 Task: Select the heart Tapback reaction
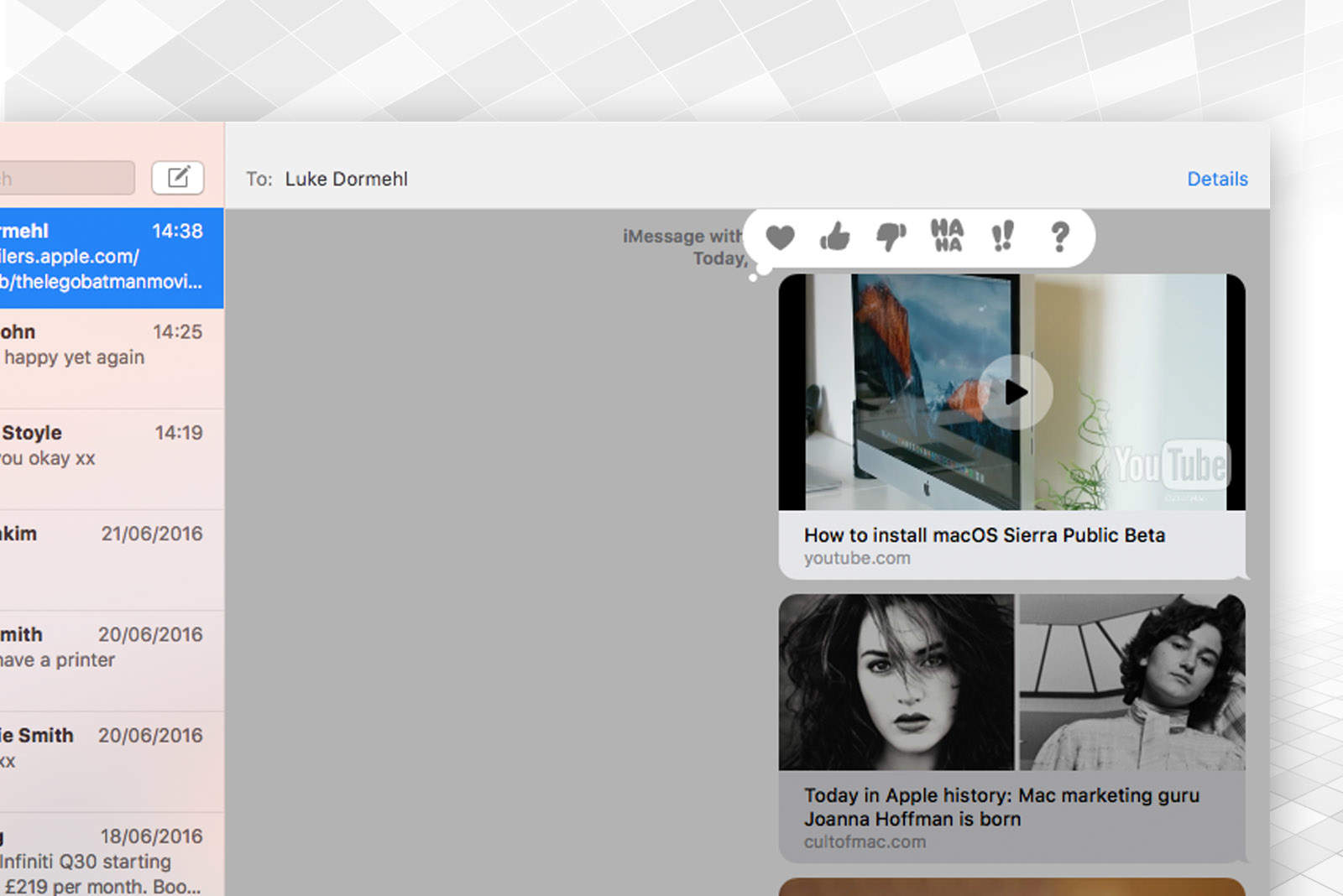point(780,237)
